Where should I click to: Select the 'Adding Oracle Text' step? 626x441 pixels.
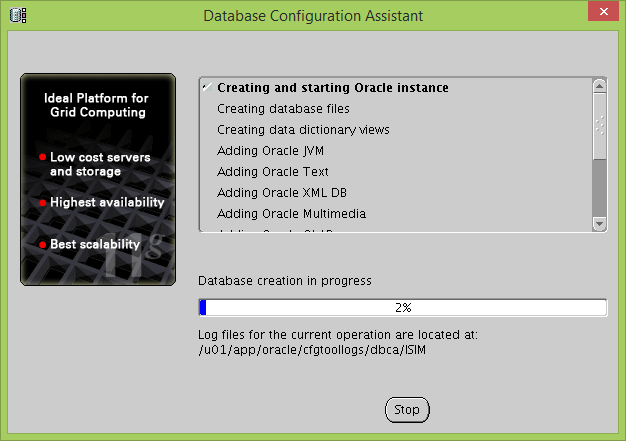(x=272, y=172)
